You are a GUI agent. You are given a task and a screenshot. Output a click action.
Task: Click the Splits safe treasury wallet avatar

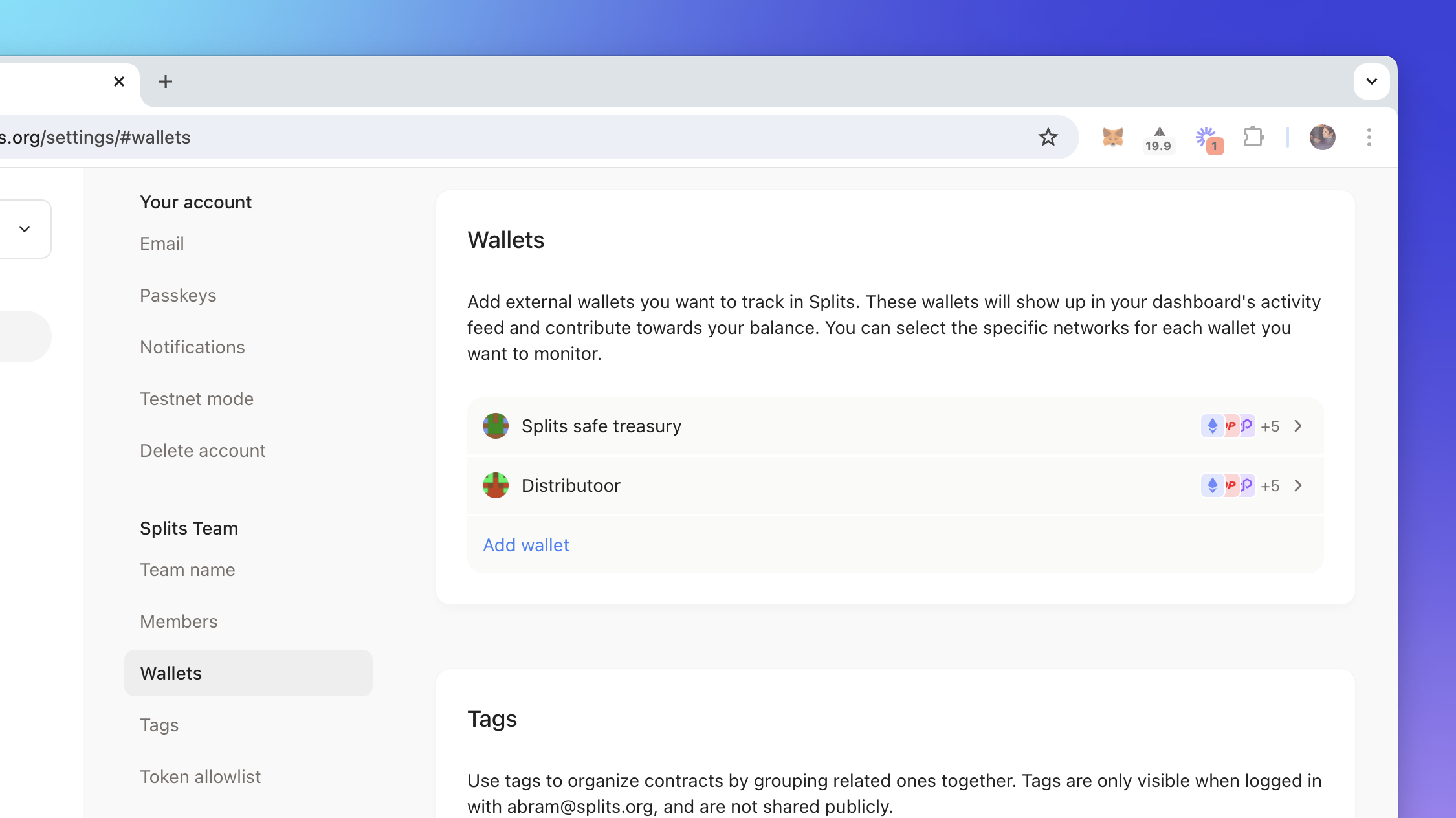(x=496, y=426)
